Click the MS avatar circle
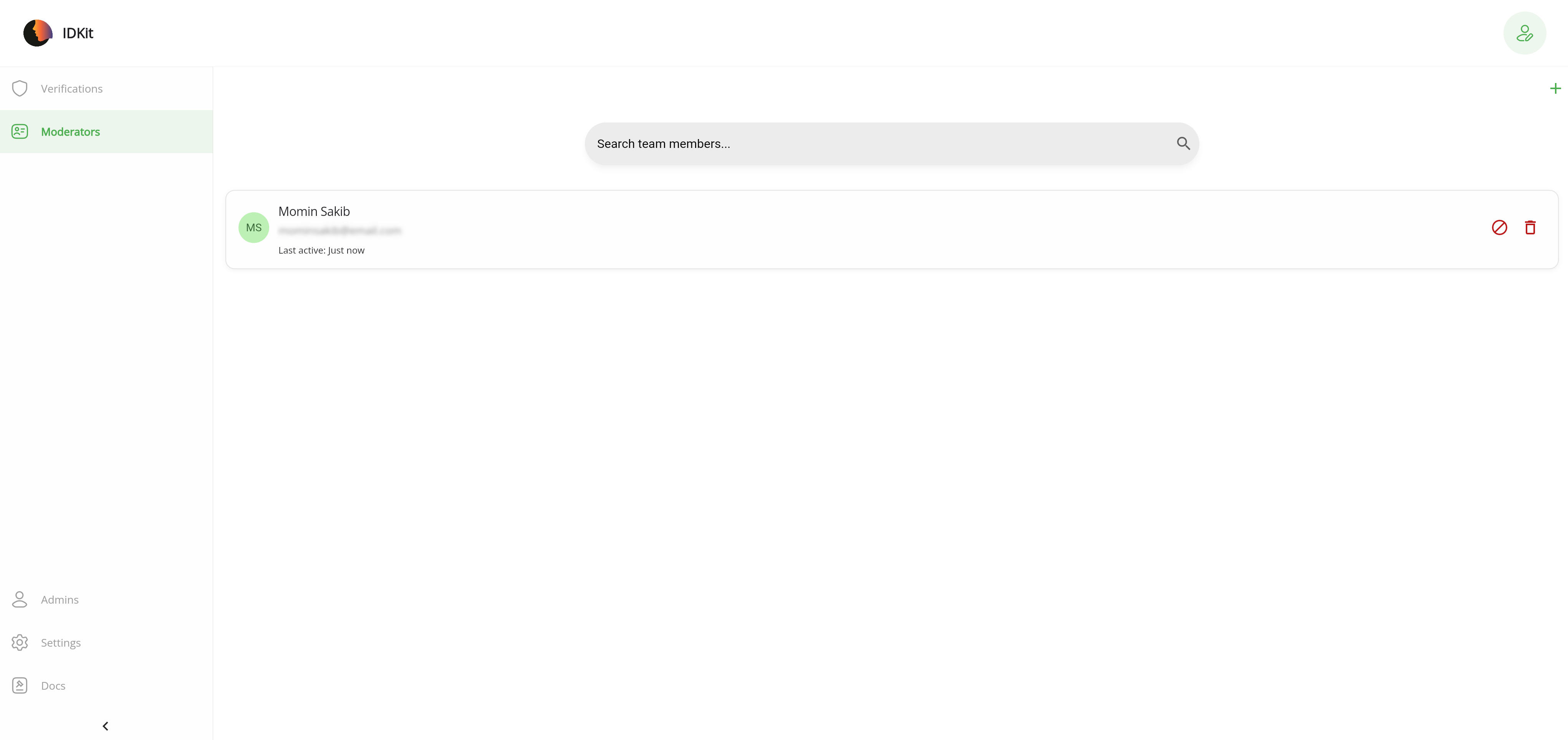Viewport: 1568px width, 740px height. [254, 228]
